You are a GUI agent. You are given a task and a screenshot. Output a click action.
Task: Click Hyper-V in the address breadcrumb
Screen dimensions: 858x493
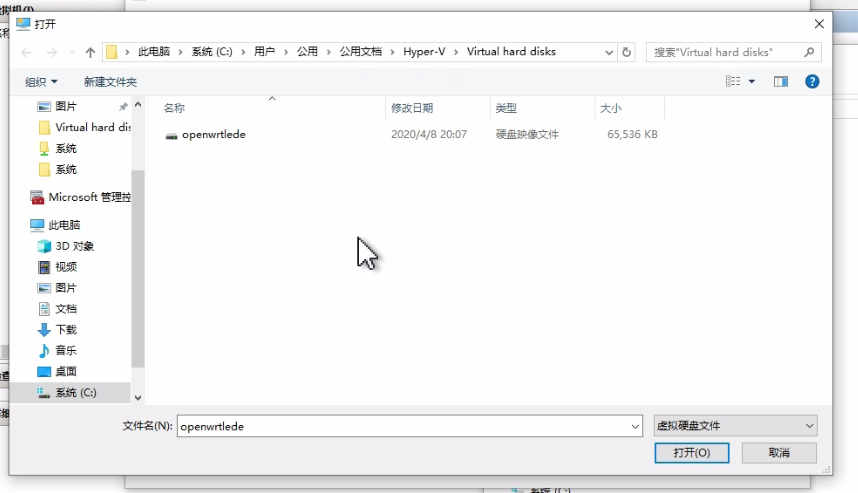(x=424, y=52)
